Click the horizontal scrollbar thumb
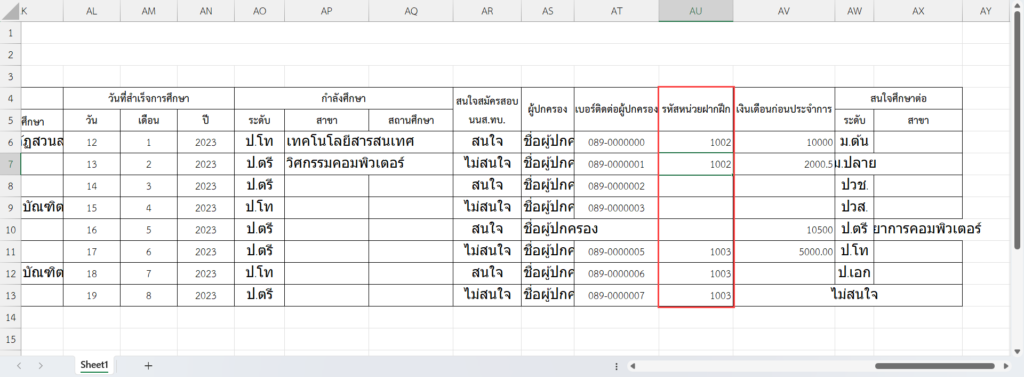The image size is (1024, 377). click(x=935, y=366)
